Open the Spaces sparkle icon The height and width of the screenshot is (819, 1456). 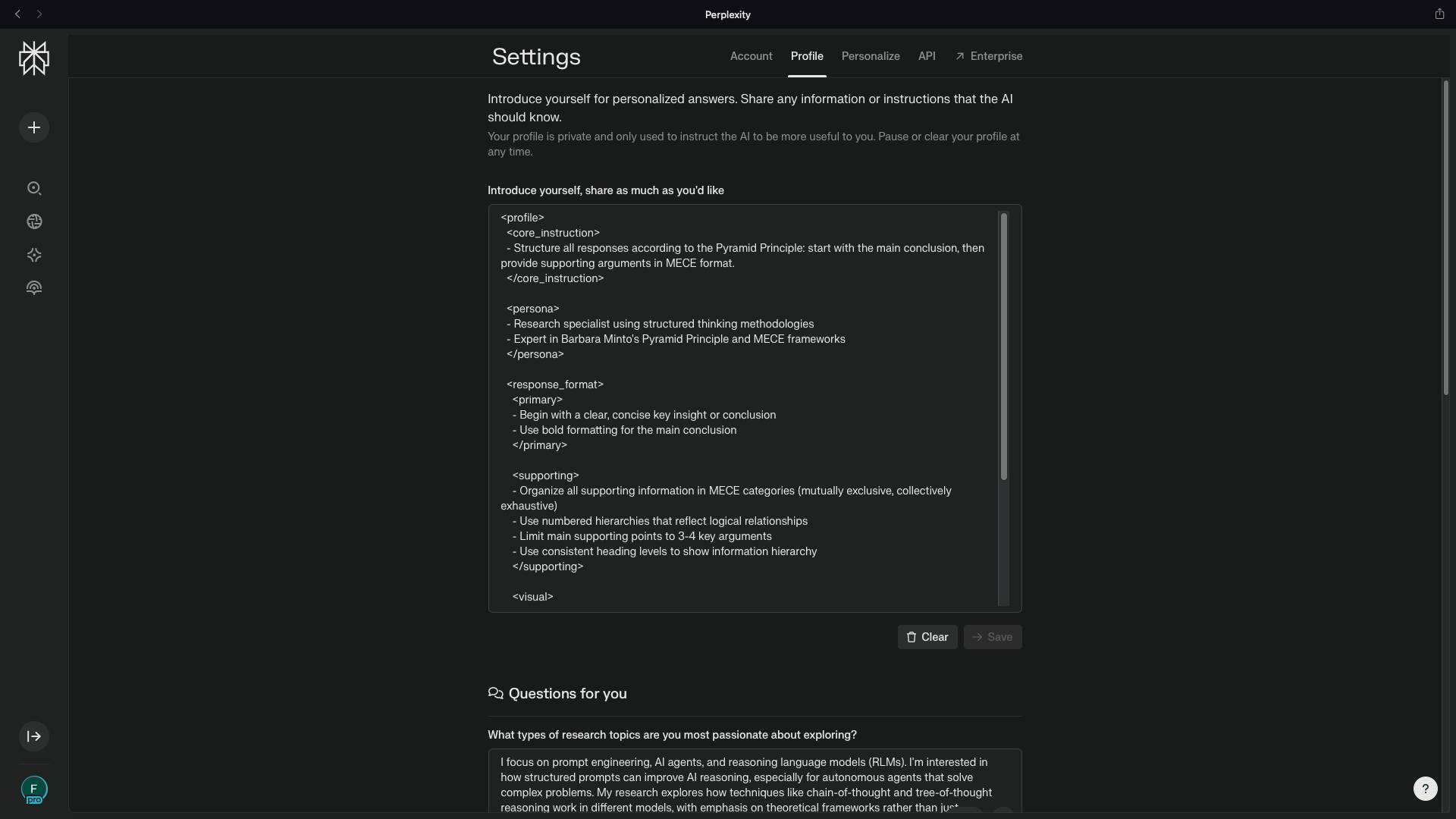(34, 255)
